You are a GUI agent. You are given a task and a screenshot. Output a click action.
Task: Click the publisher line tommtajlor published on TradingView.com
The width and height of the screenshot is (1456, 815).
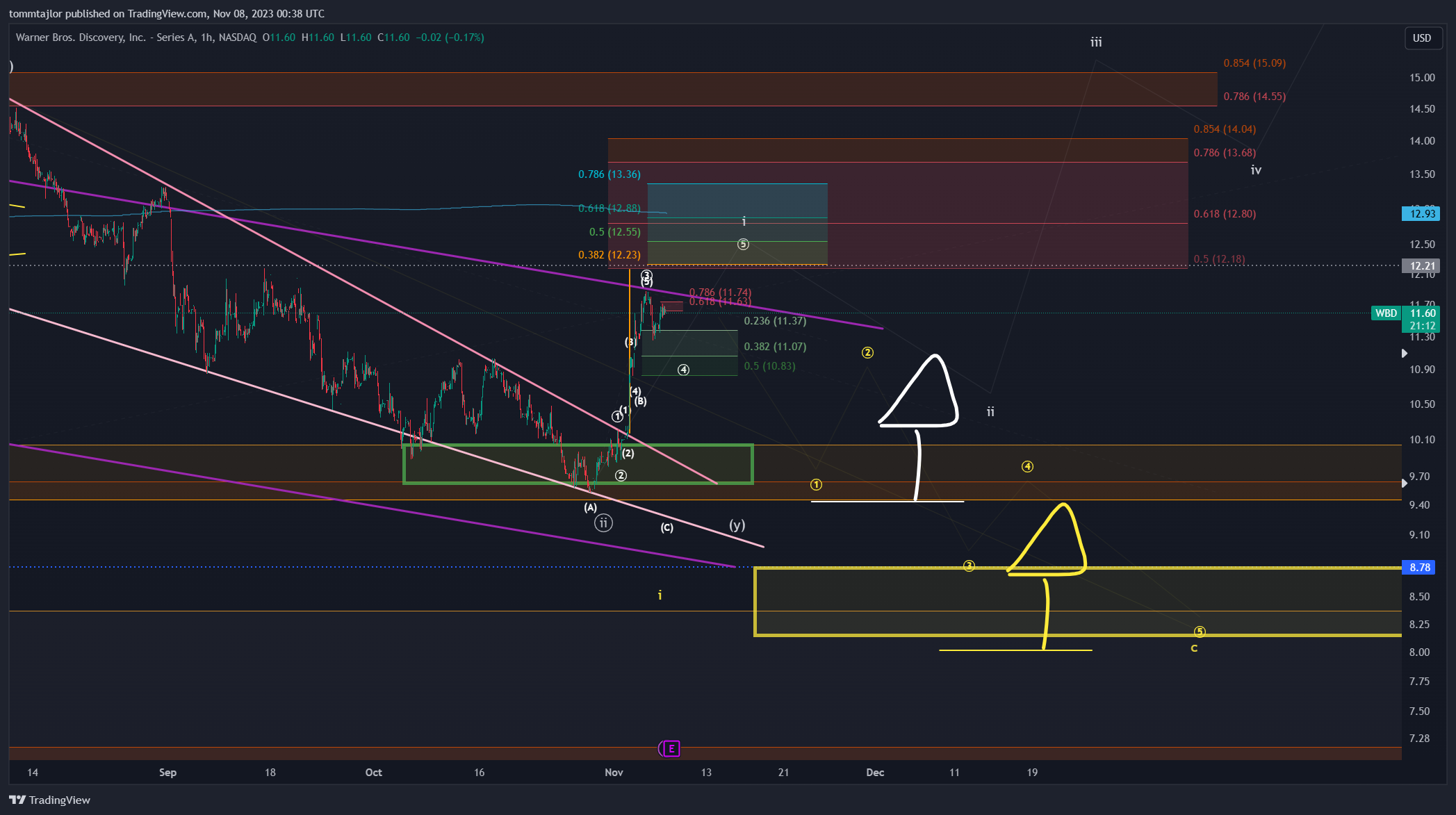point(167,14)
